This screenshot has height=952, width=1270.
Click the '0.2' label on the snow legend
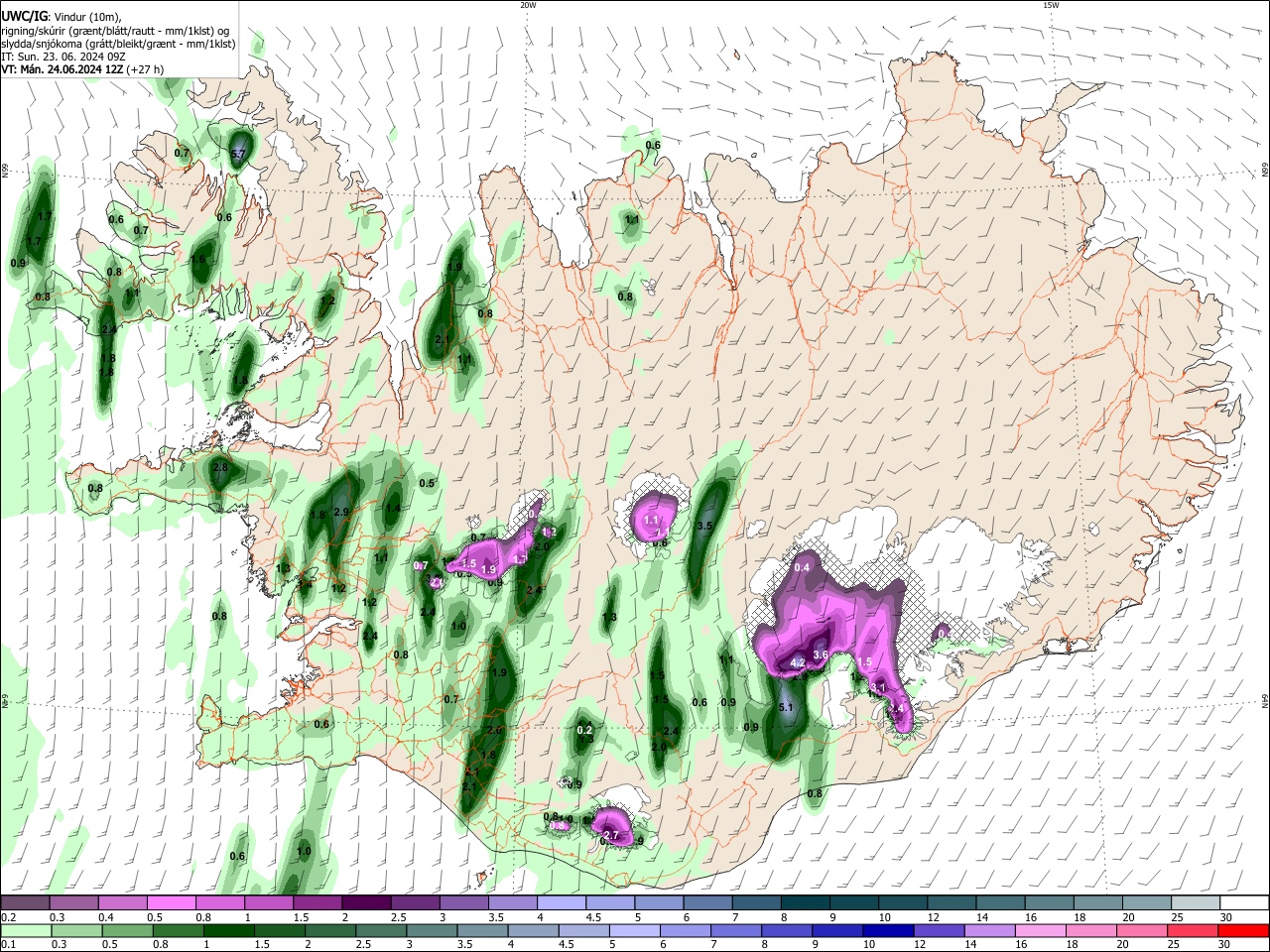point(8,917)
